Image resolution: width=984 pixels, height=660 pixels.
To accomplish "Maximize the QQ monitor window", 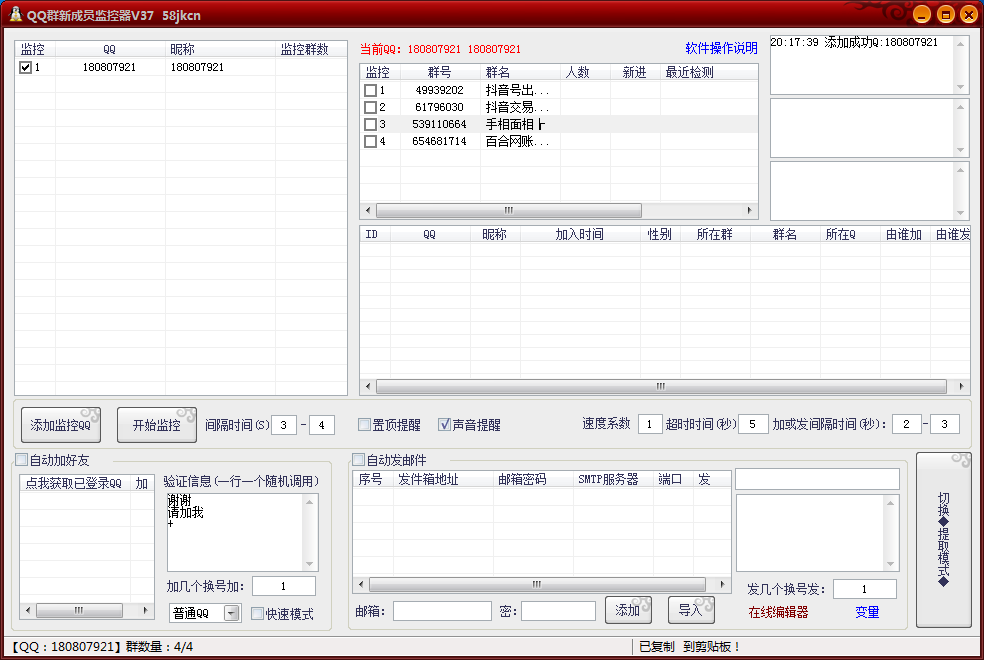I will [946, 14].
